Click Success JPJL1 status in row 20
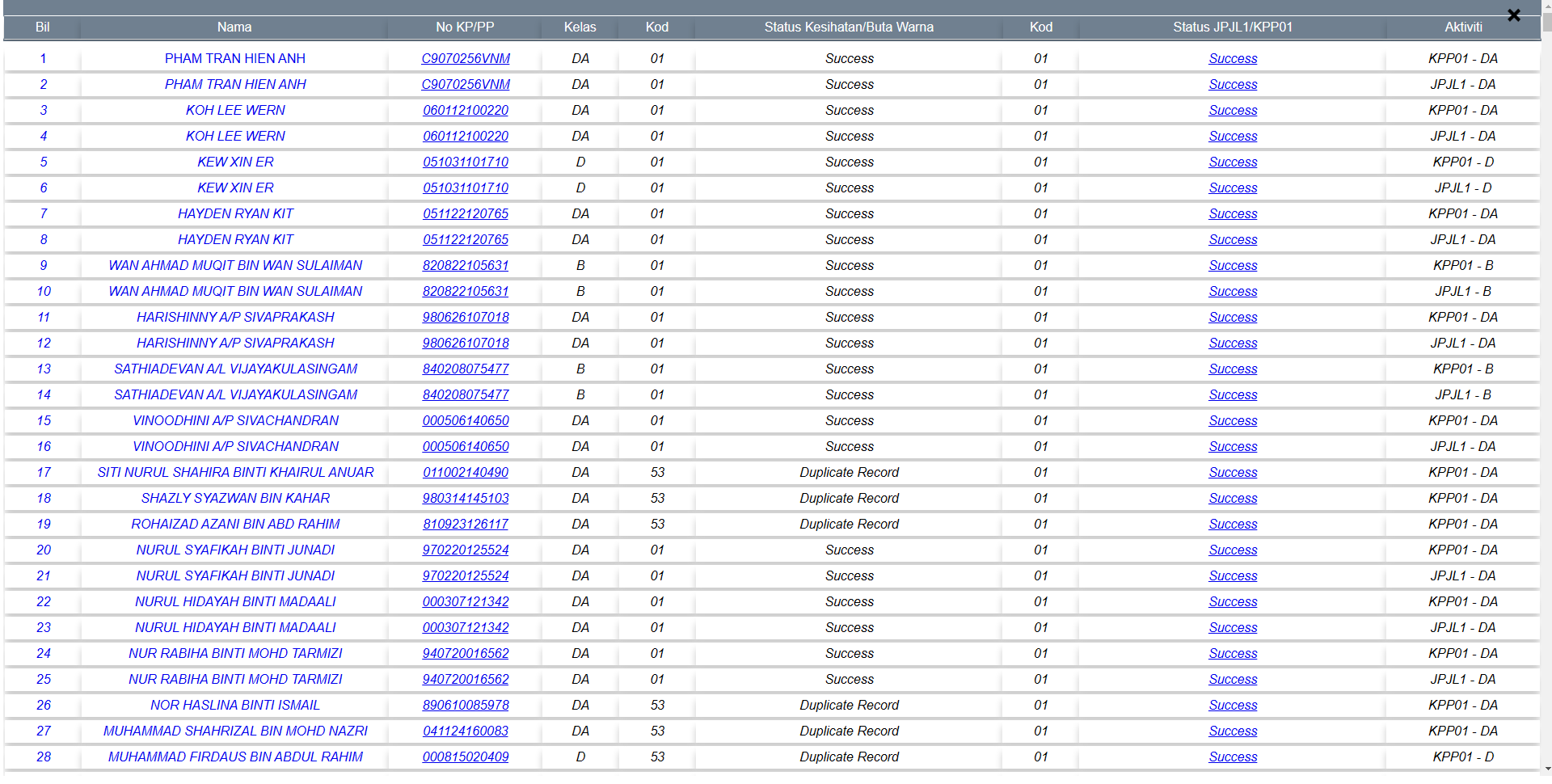 click(x=1232, y=550)
